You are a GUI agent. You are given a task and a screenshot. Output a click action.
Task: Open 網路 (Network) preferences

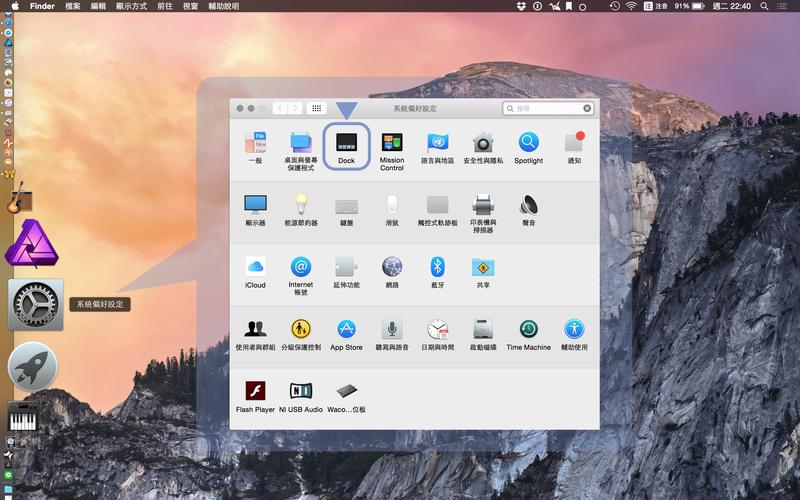[392, 272]
